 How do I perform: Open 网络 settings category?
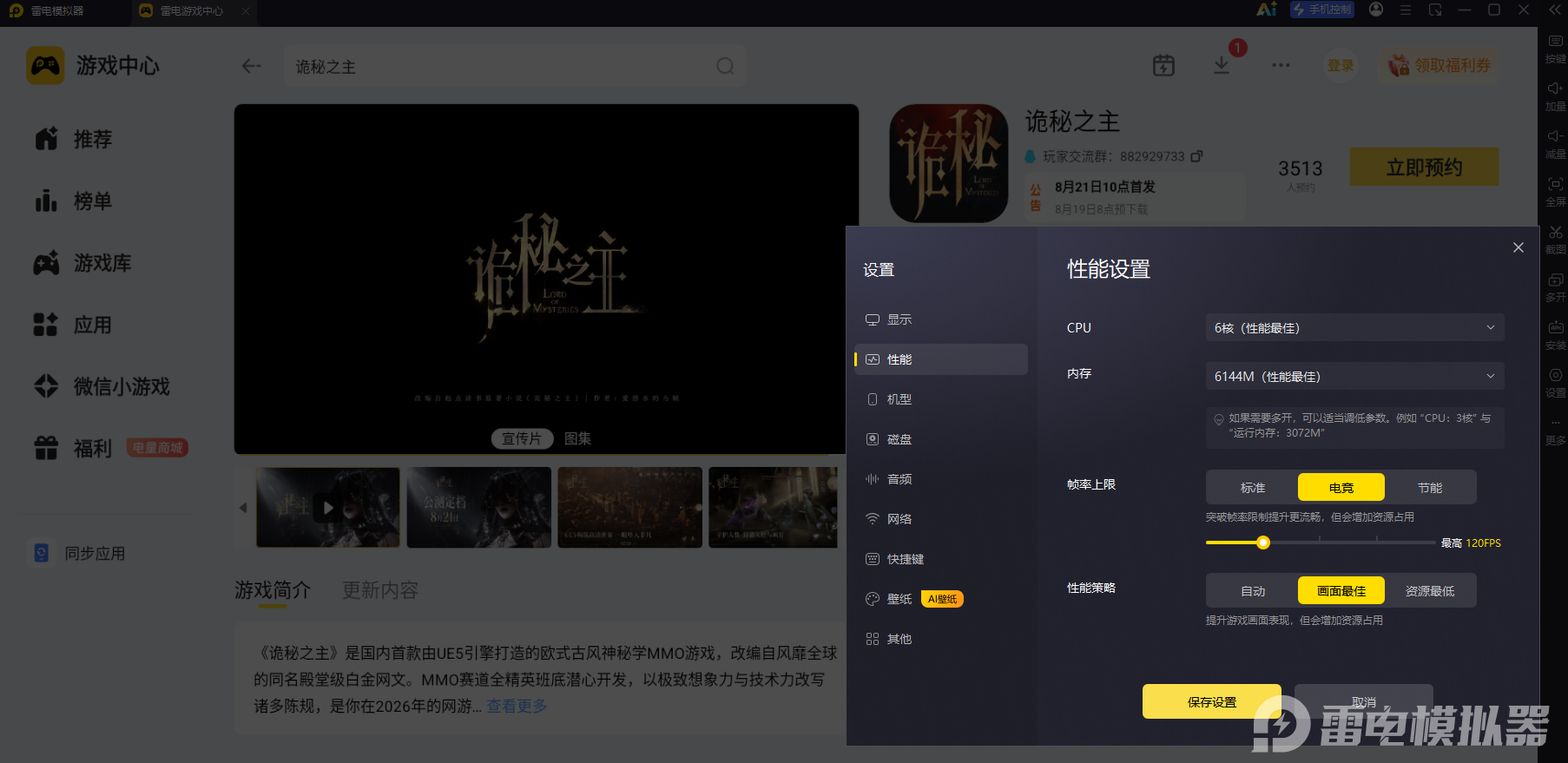tap(941, 519)
